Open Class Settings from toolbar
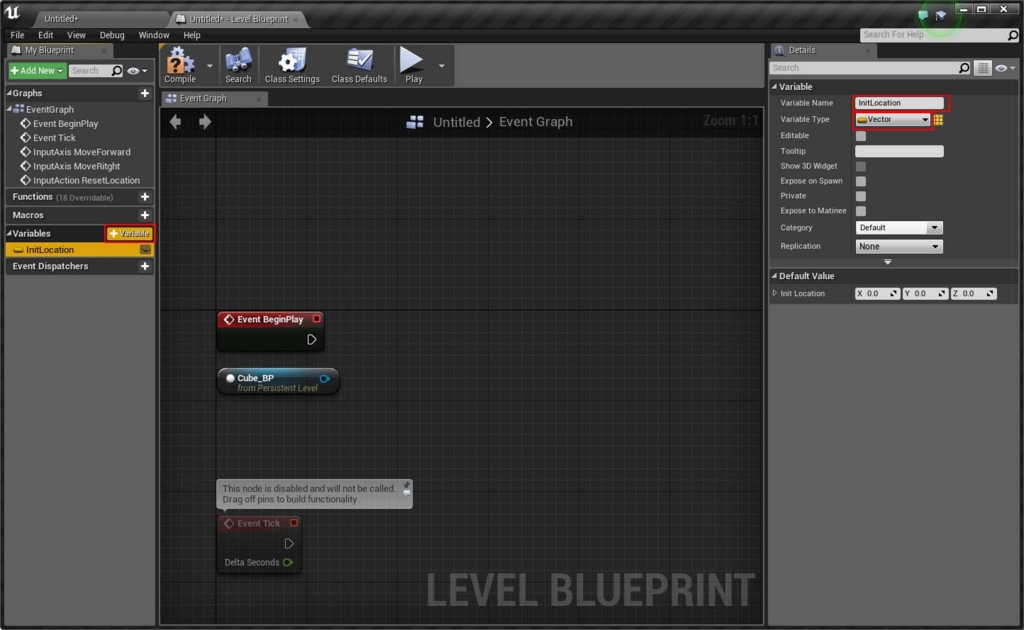Image resolution: width=1024 pixels, height=630 pixels. point(292,65)
